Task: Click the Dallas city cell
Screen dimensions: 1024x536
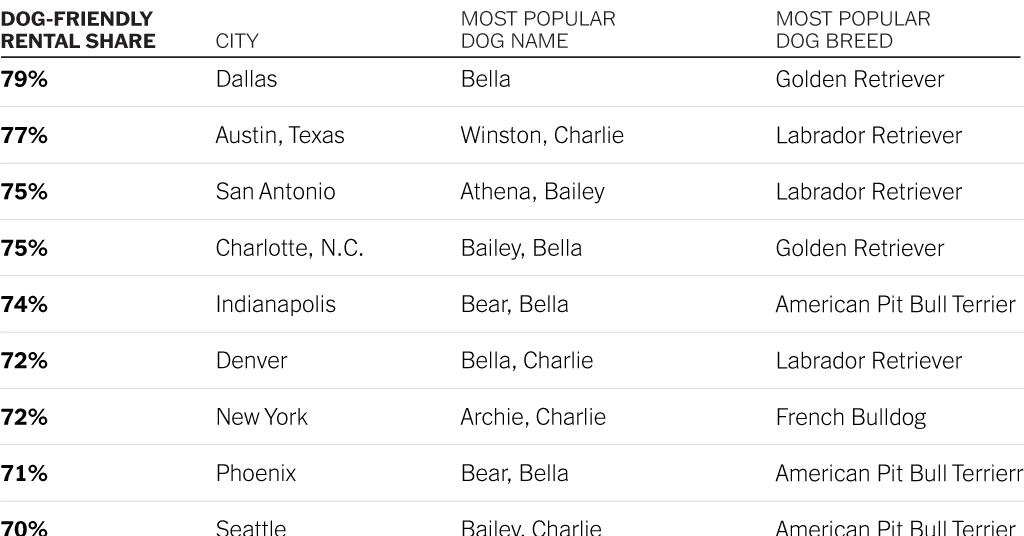Action: [x=246, y=79]
